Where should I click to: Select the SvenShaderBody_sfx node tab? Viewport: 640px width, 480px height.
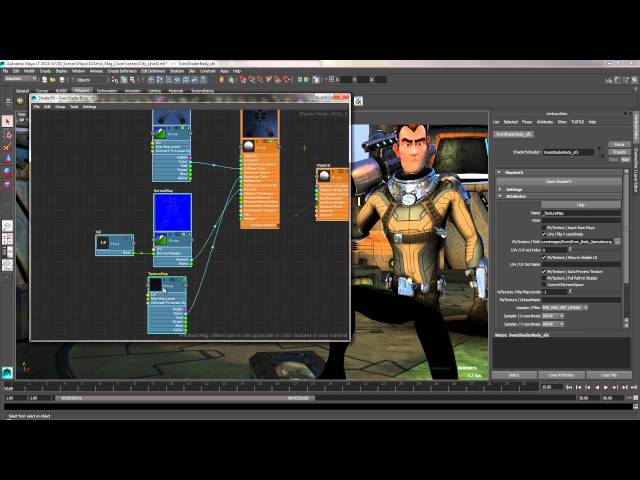(x=514, y=134)
